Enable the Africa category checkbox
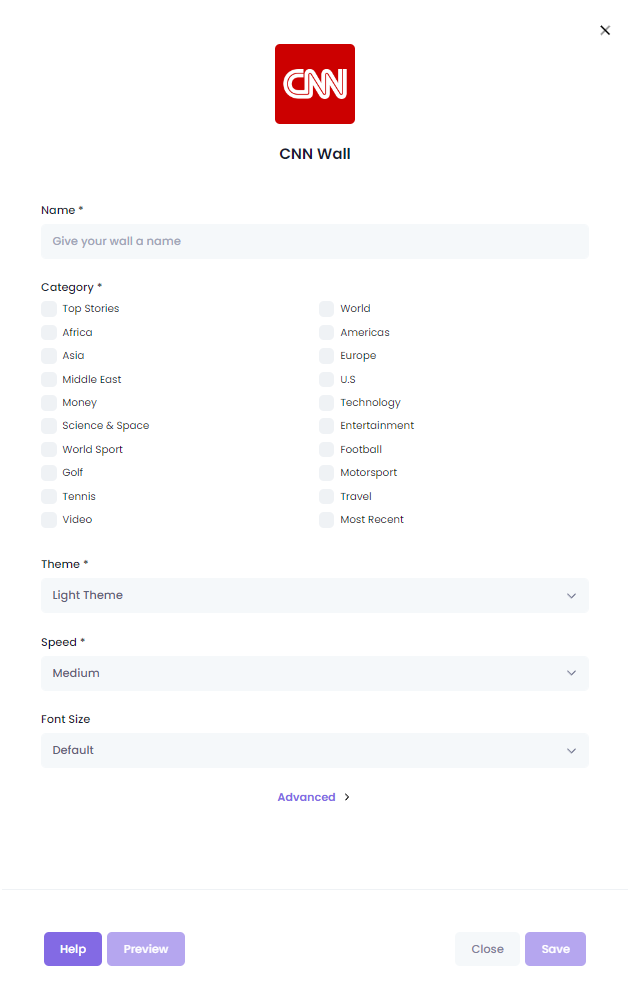This screenshot has width=632, height=1007. tap(49, 333)
